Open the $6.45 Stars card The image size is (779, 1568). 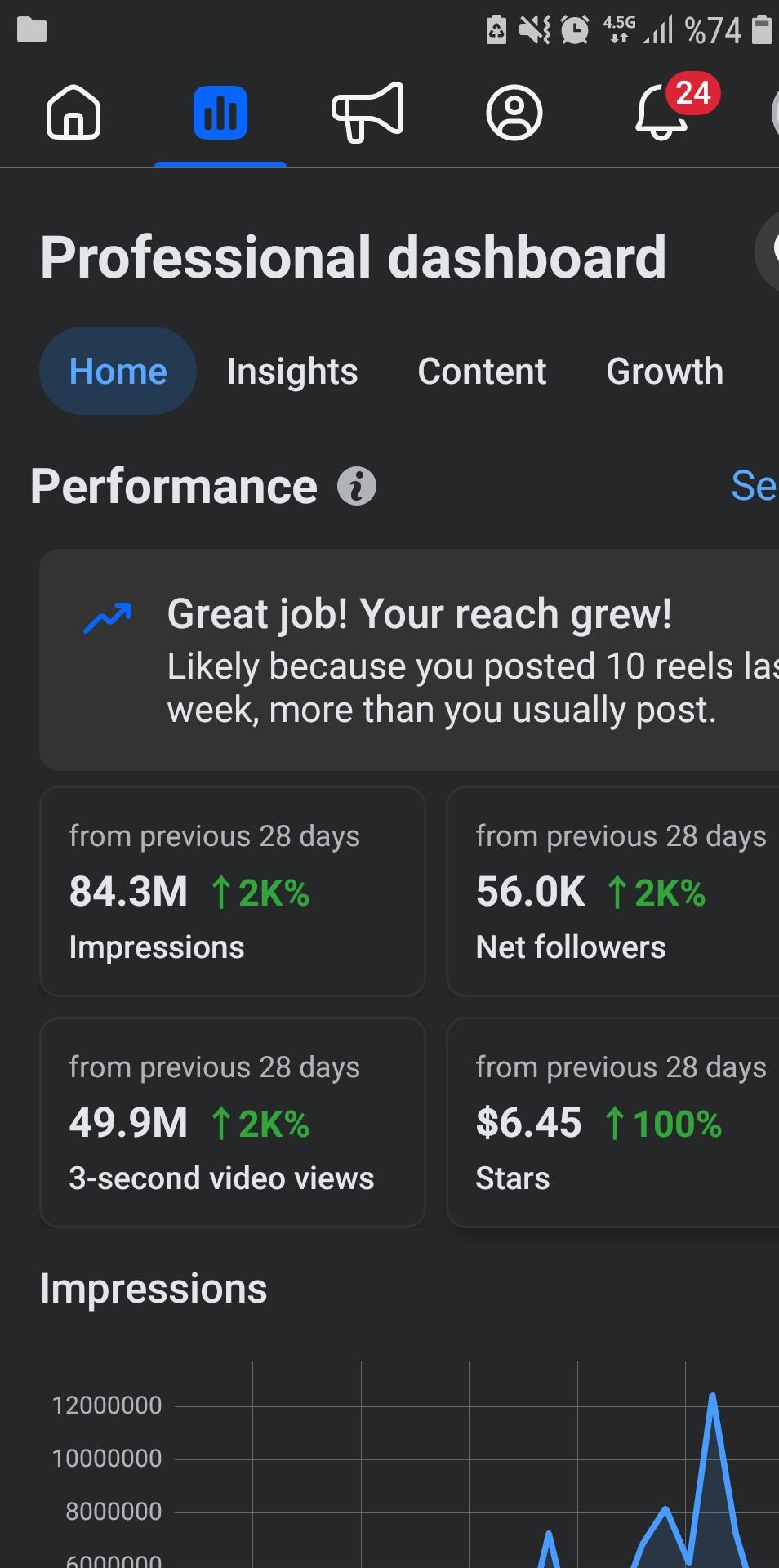click(613, 1122)
